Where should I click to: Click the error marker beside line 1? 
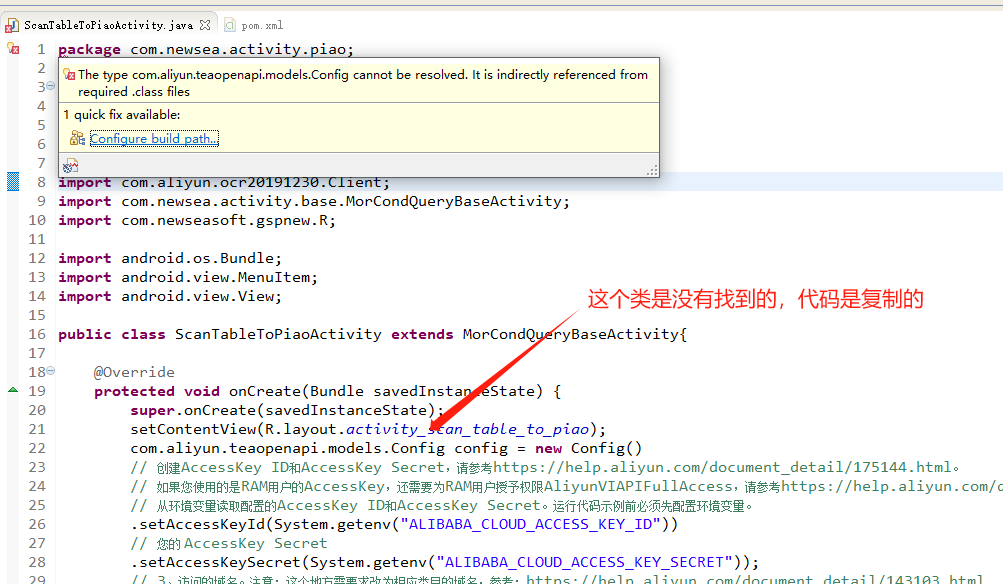(x=13, y=48)
